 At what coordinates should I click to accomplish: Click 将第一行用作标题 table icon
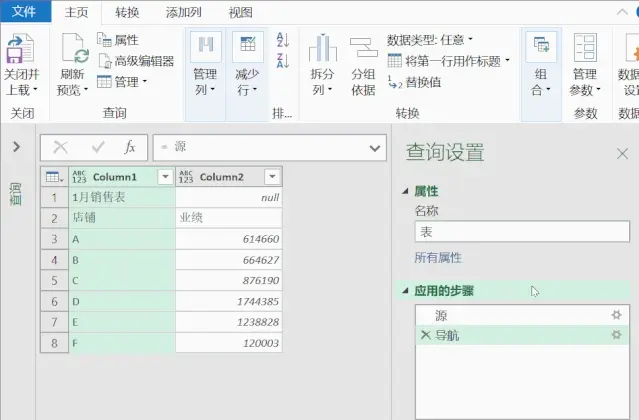pos(394,61)
